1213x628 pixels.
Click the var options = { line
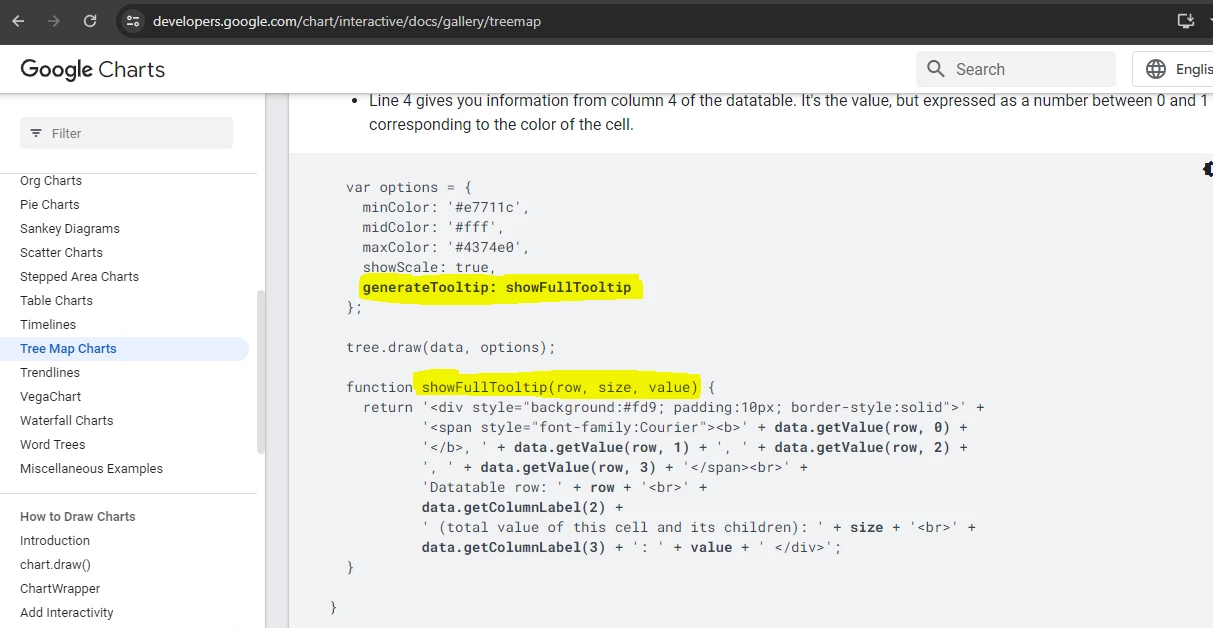pyautogui.click(x=408, y=187)
